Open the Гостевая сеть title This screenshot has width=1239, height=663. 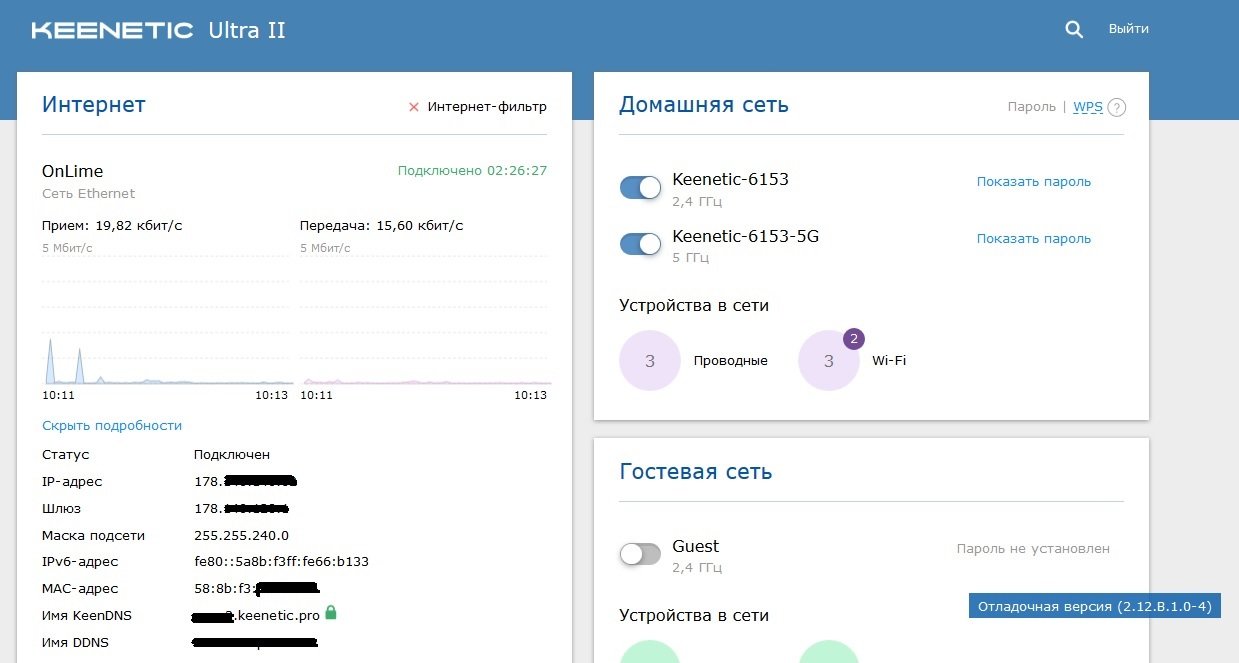(x=696, y=471)
